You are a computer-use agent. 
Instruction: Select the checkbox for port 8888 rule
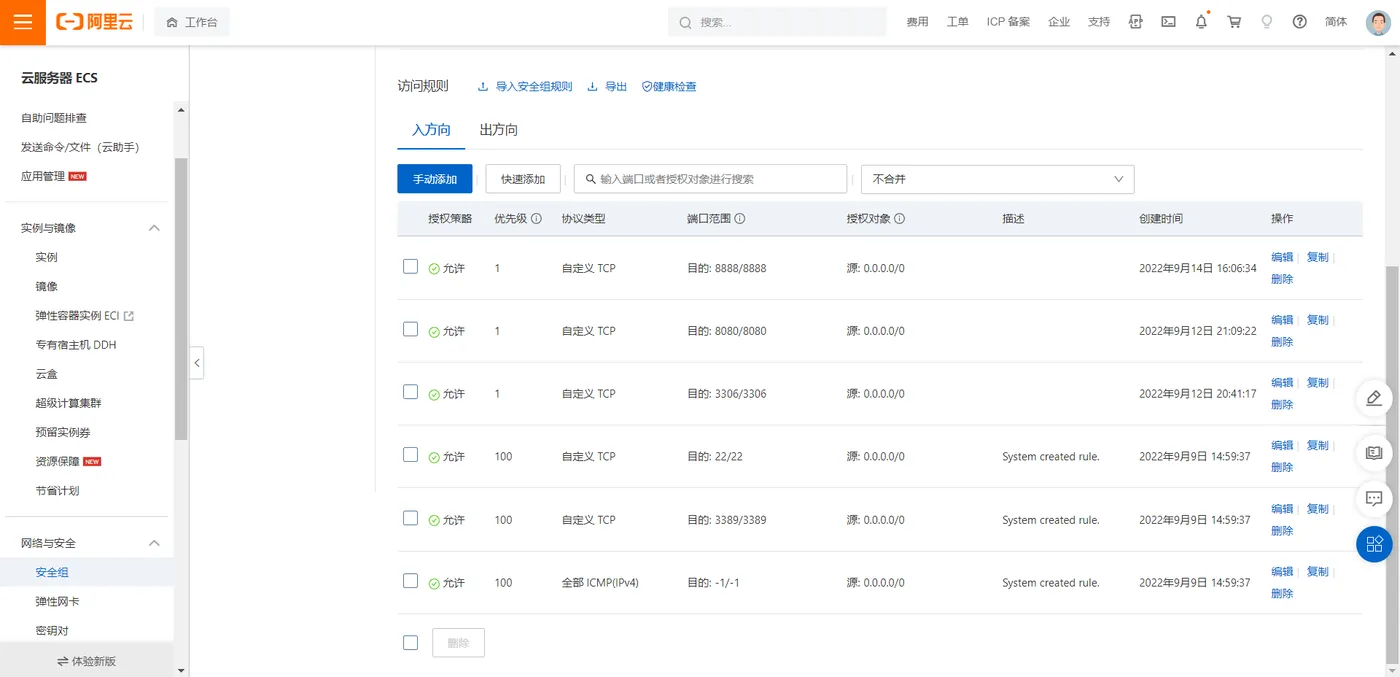pos(410,267)
